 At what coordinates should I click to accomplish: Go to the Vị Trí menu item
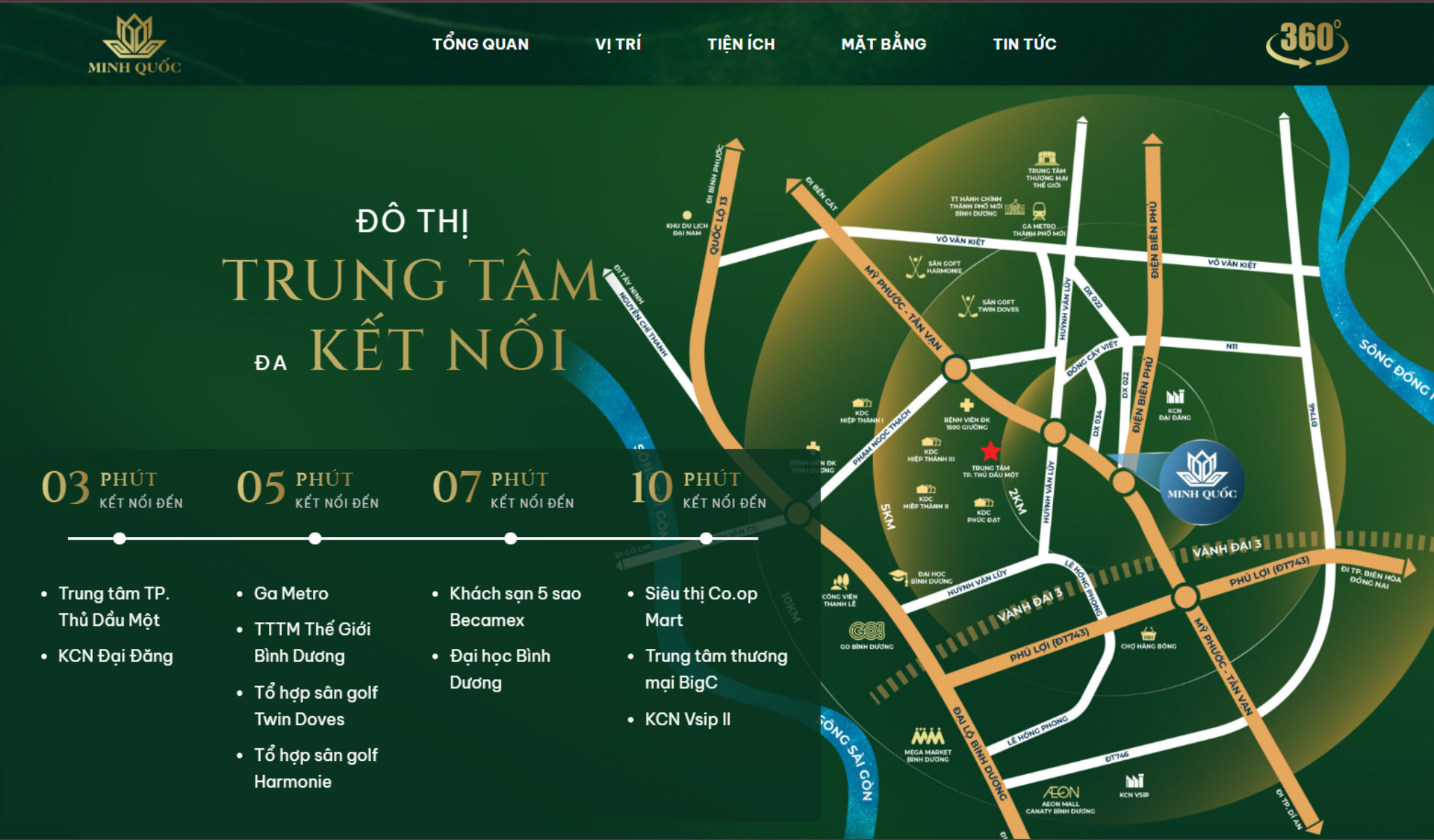point(618,44)
